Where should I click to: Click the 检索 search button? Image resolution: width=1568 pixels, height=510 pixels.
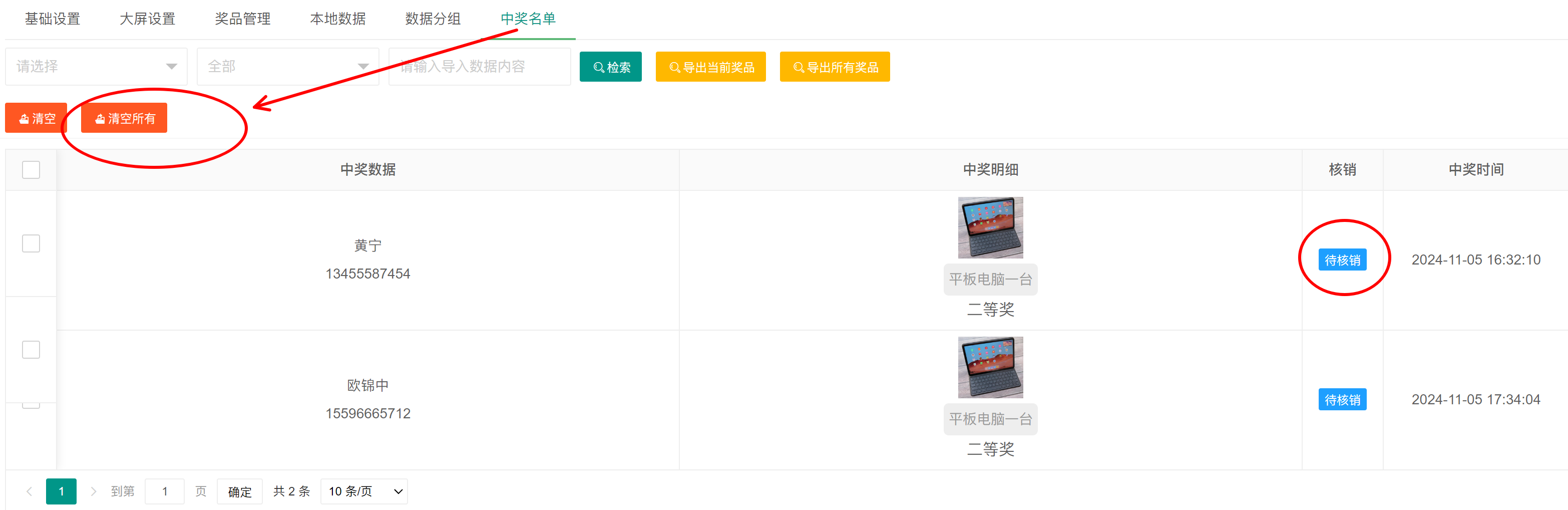pos(610,67)
